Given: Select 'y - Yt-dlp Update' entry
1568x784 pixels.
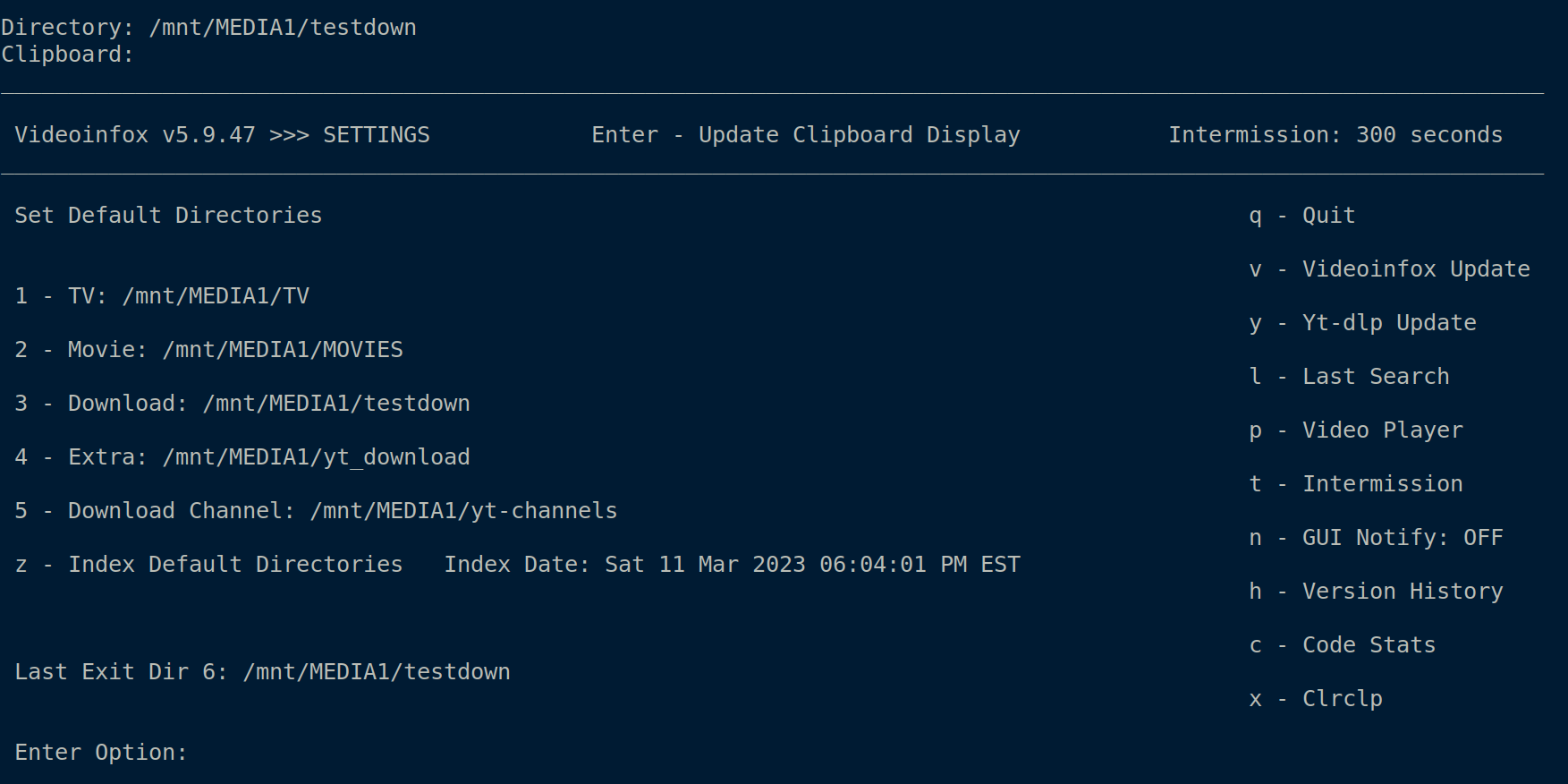Looking at the screenshot, I should point(1363,323).
